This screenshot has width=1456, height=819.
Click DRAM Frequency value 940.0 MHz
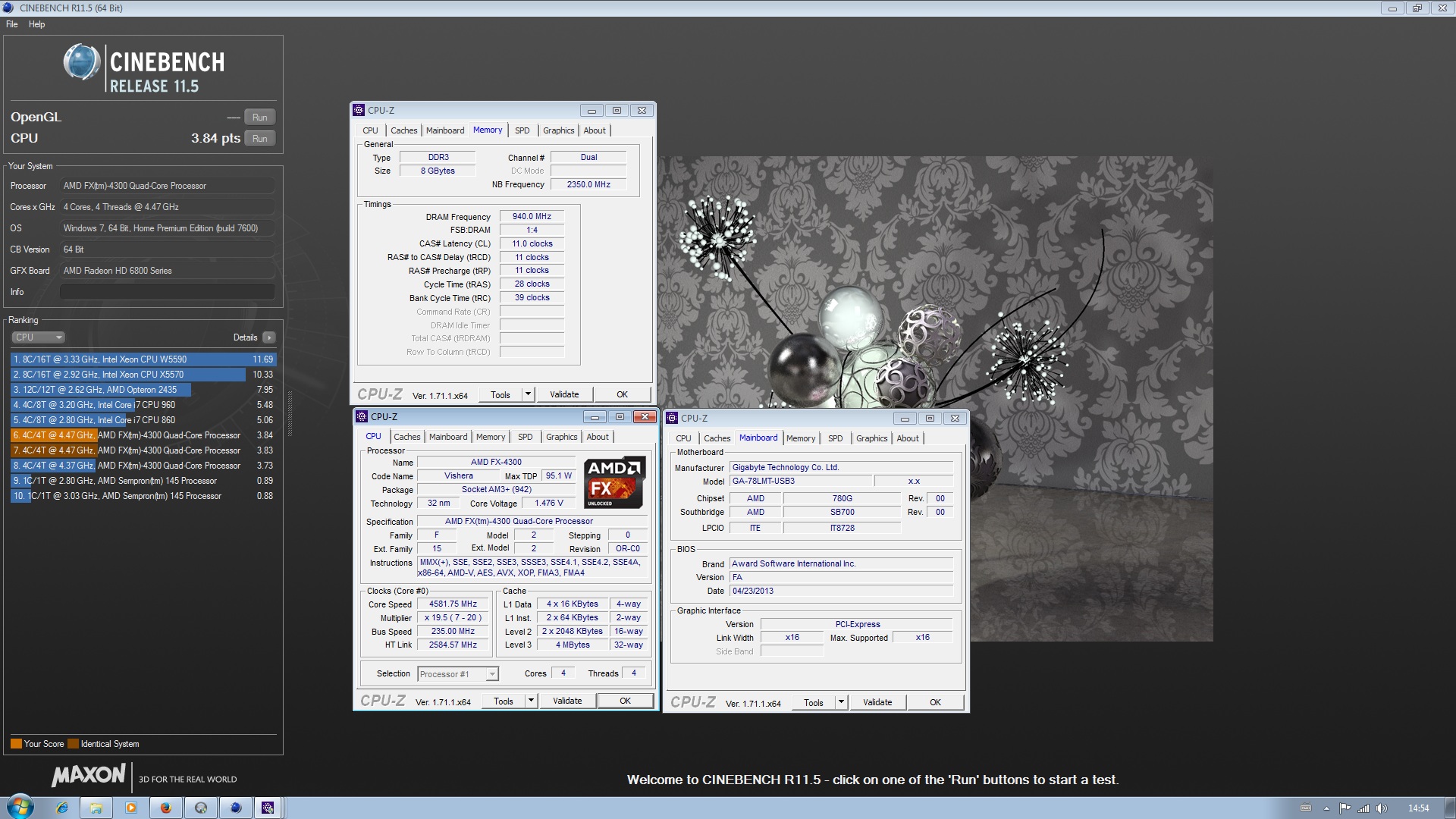(532, 217)
